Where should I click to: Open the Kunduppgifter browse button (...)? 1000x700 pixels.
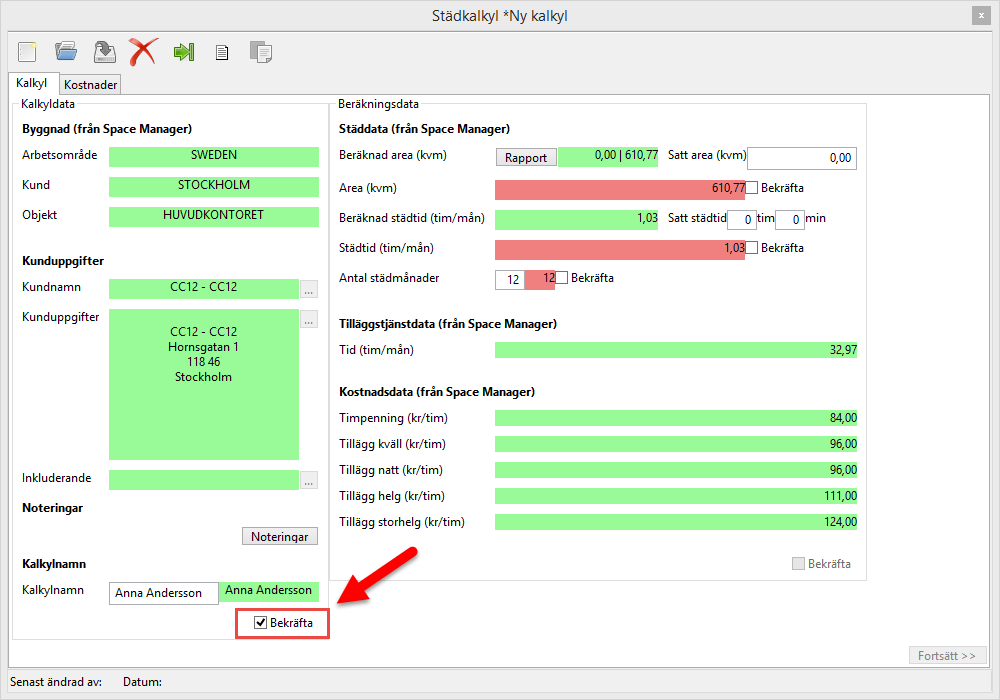pyautogui.click(x=309, y=320)
